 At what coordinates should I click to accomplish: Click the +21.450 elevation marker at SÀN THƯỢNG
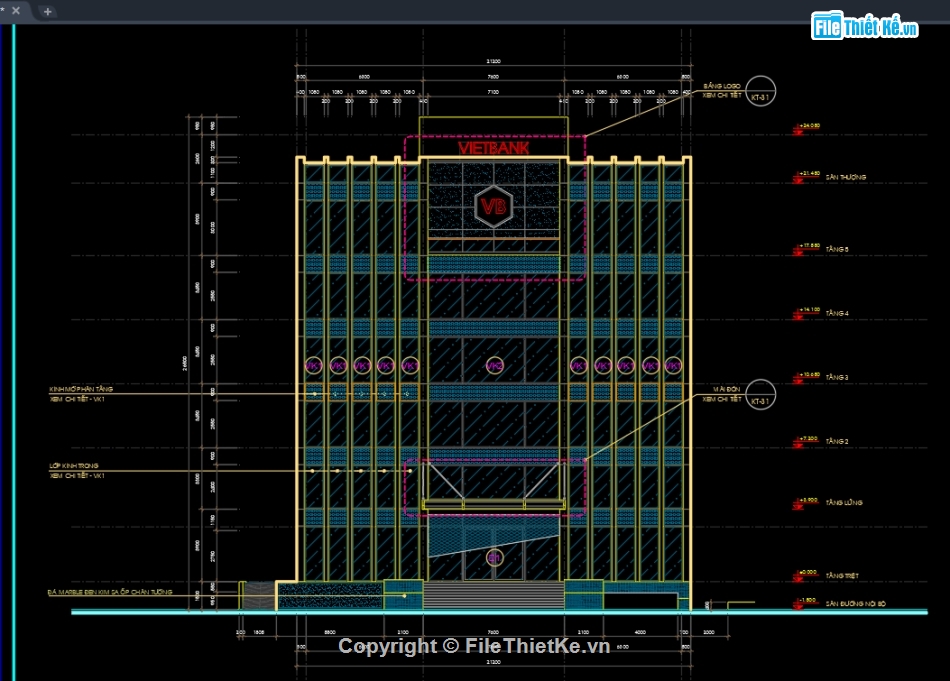pyautogui.click(x=806, y=176)
